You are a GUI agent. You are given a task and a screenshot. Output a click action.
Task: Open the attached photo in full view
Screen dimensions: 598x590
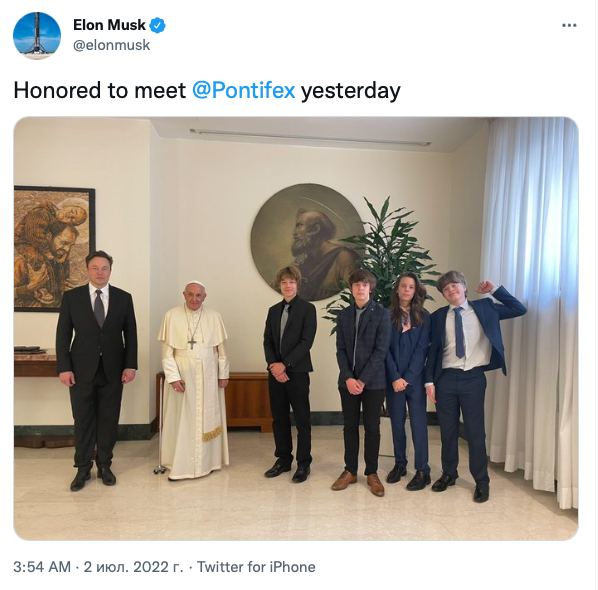[296, 328]
